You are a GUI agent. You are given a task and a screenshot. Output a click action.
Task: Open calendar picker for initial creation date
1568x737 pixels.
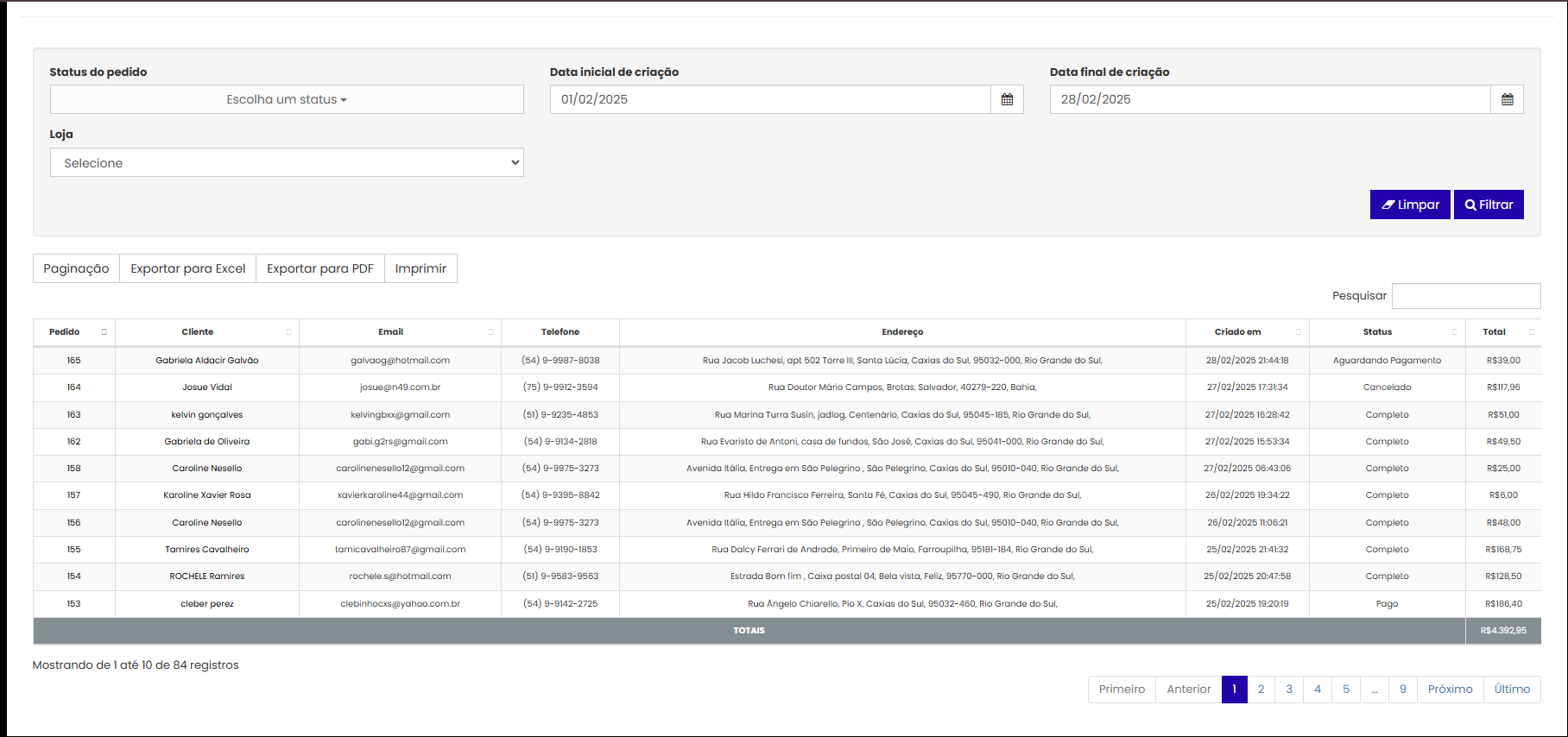pyautogui.click(x=1007, y=99)
